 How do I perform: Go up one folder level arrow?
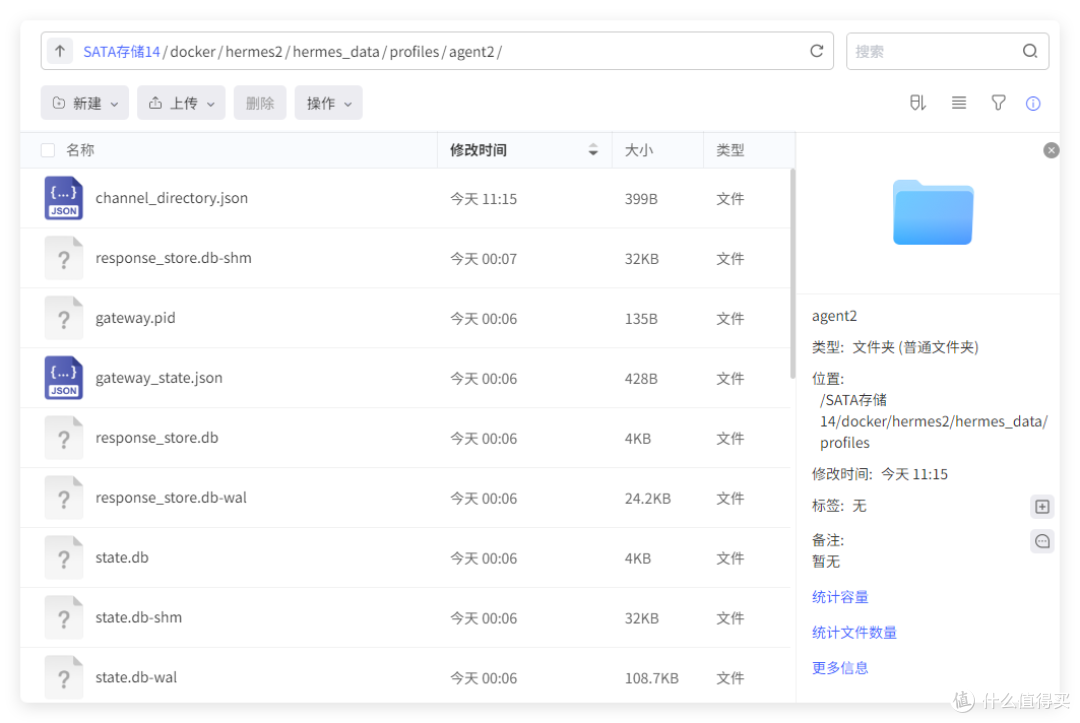[60, 51]
